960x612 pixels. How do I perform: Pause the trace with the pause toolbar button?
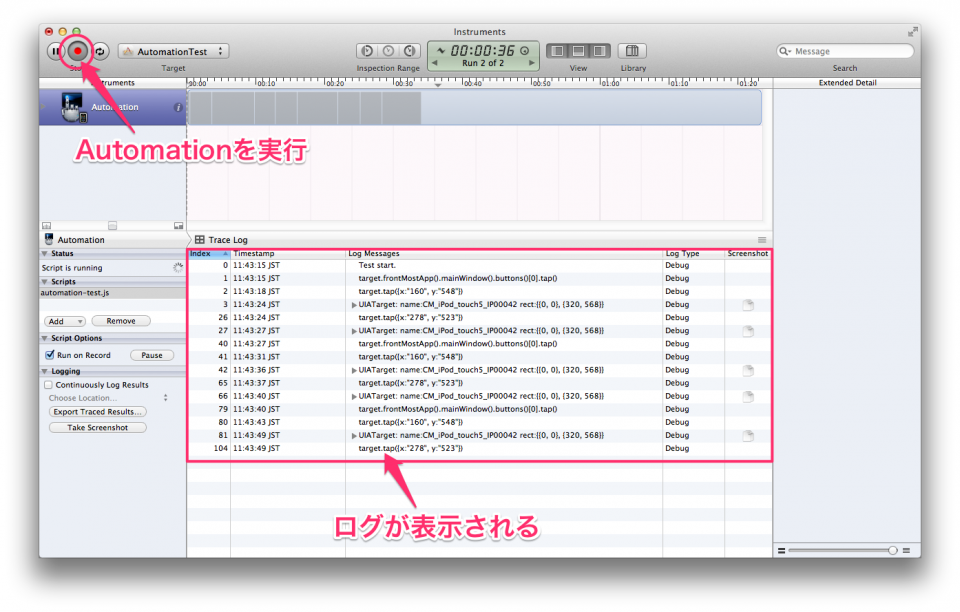pyautogui.click(x=56, y=51)
